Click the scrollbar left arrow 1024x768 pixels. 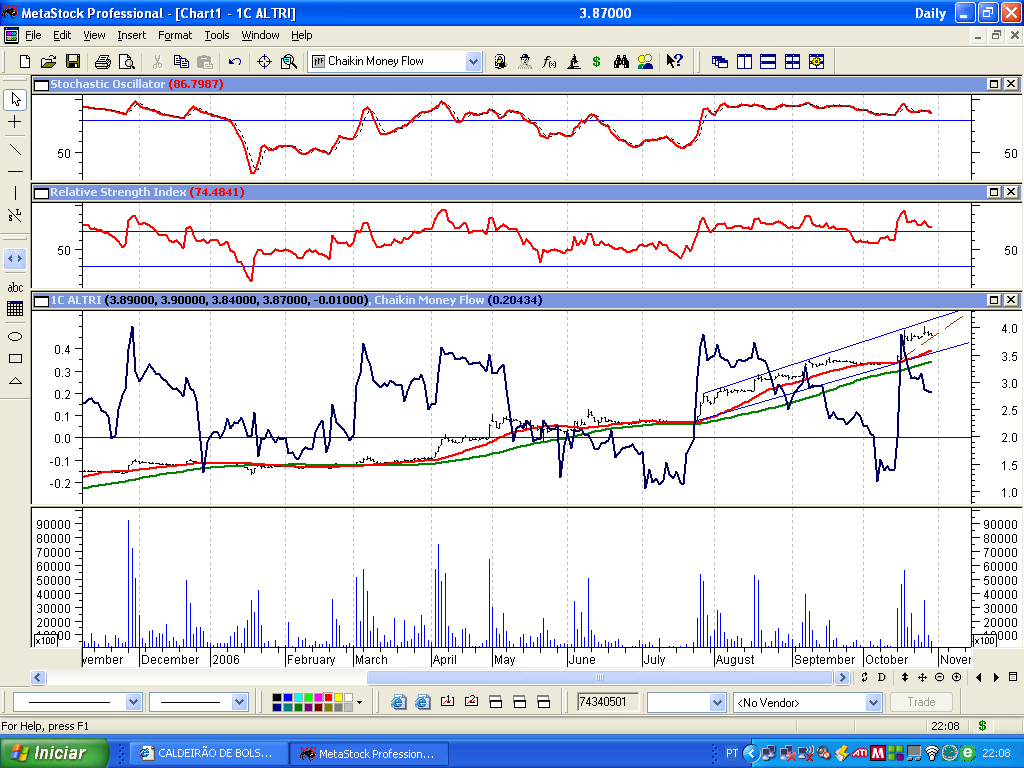[38, 677]
